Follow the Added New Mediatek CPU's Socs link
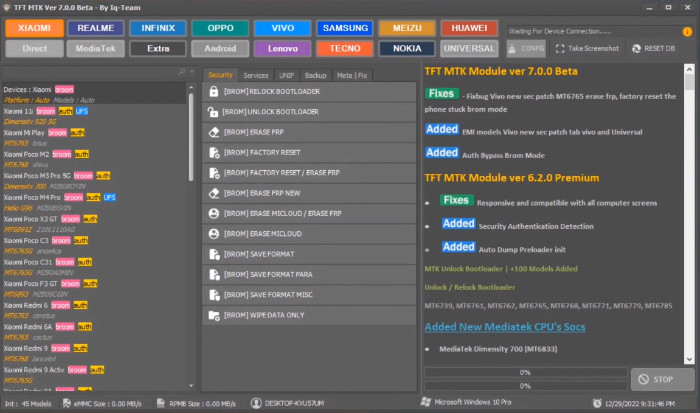Screen dimensions: 700x413 [x=504, y=327]
